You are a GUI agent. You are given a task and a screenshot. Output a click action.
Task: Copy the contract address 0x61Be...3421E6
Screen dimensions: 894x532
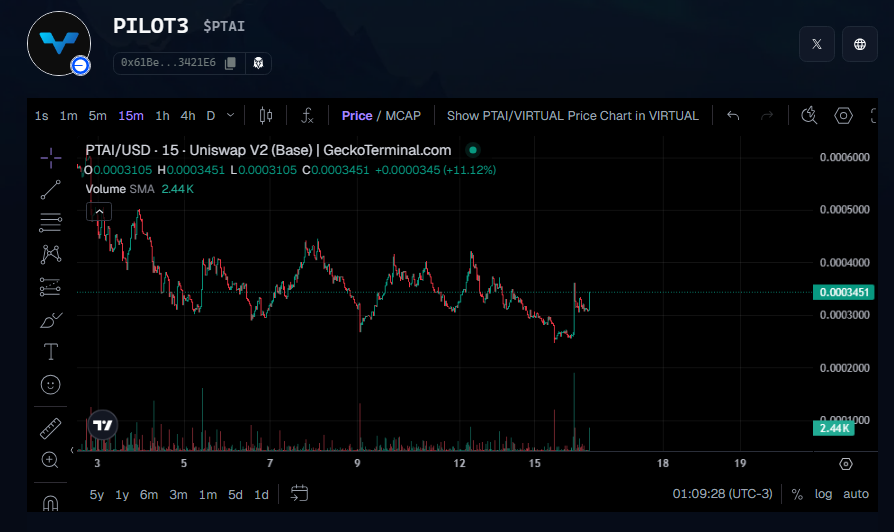[x=230, y=63]
